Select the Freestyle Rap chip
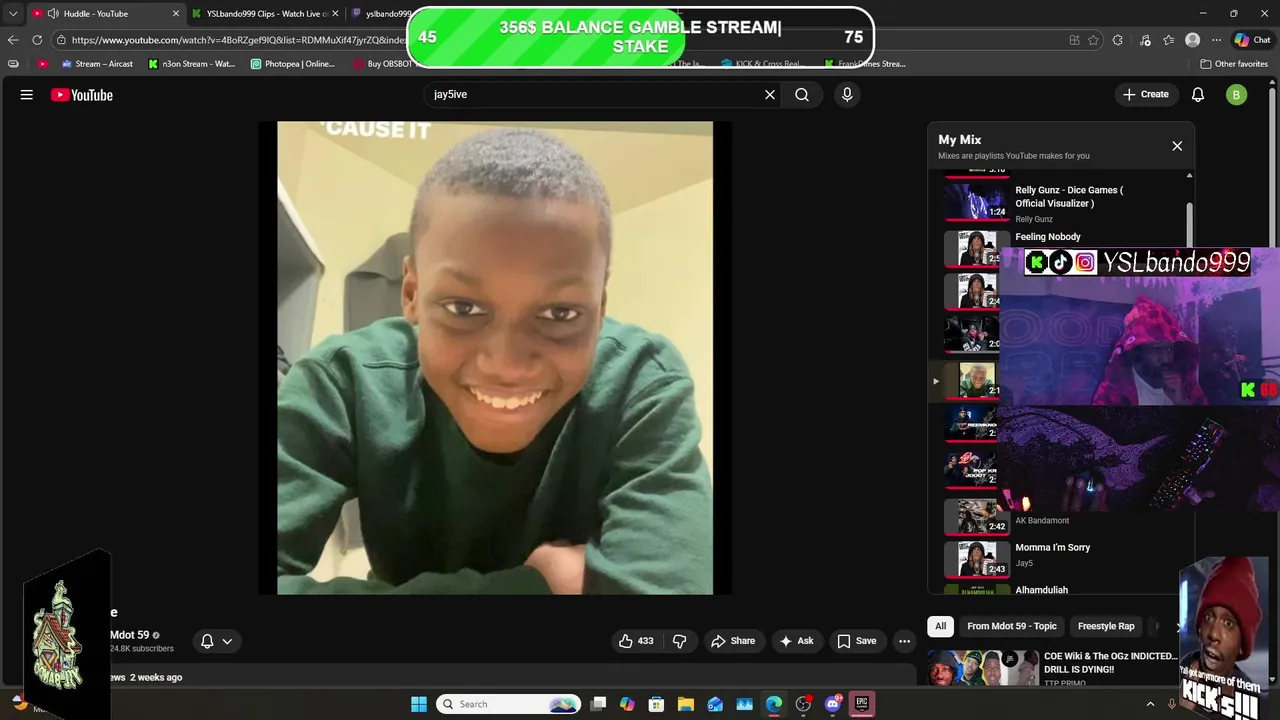 pos(1106,626)
